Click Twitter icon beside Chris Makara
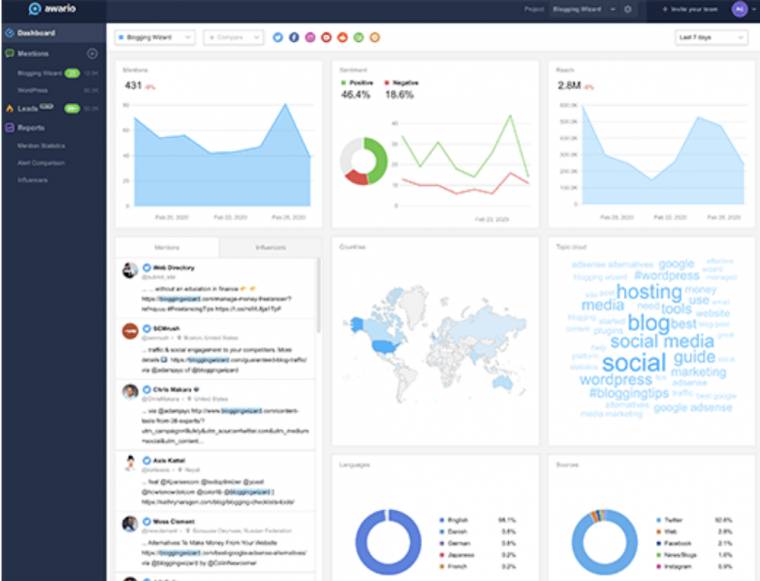The width and height of the screenshot is (760, 581). (146, 390)
